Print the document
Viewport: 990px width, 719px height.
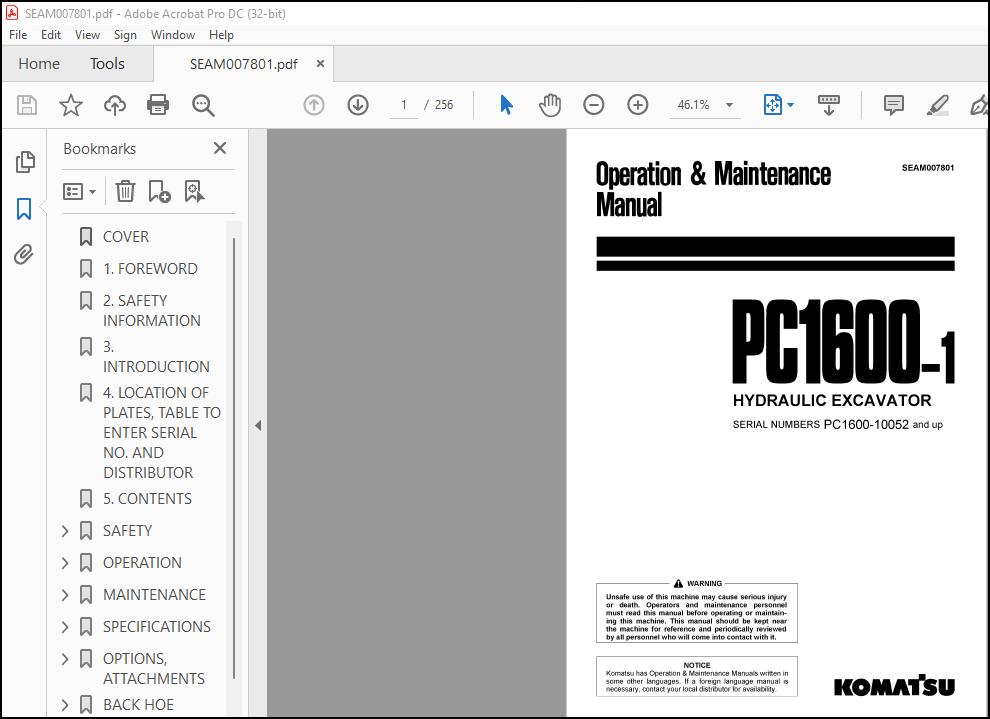pos(158,105)
